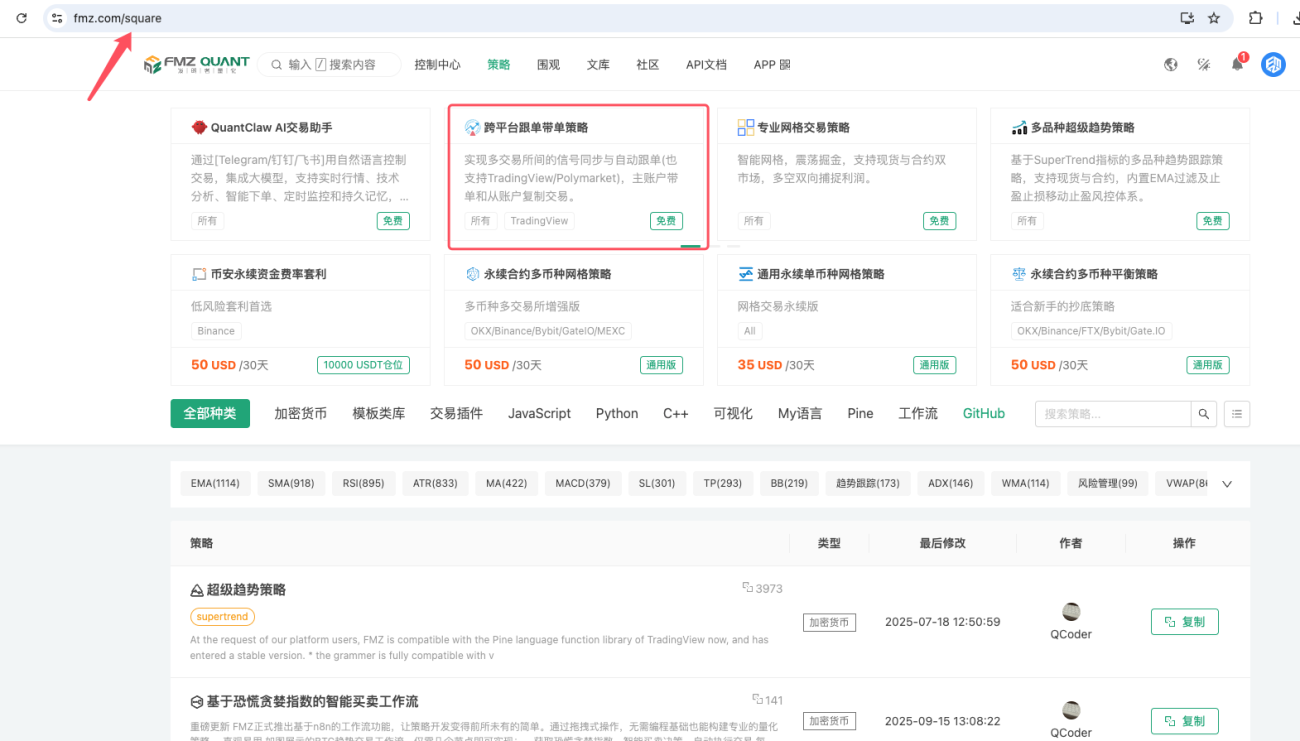The height and width of the screenshot is (741, 1300).
Task: Open the 社区 nav item
Action: [648, 65]
